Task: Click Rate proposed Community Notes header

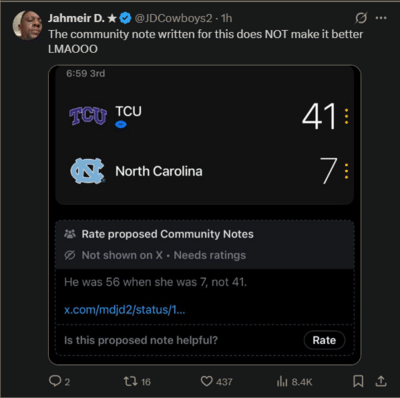Action: 167,234
